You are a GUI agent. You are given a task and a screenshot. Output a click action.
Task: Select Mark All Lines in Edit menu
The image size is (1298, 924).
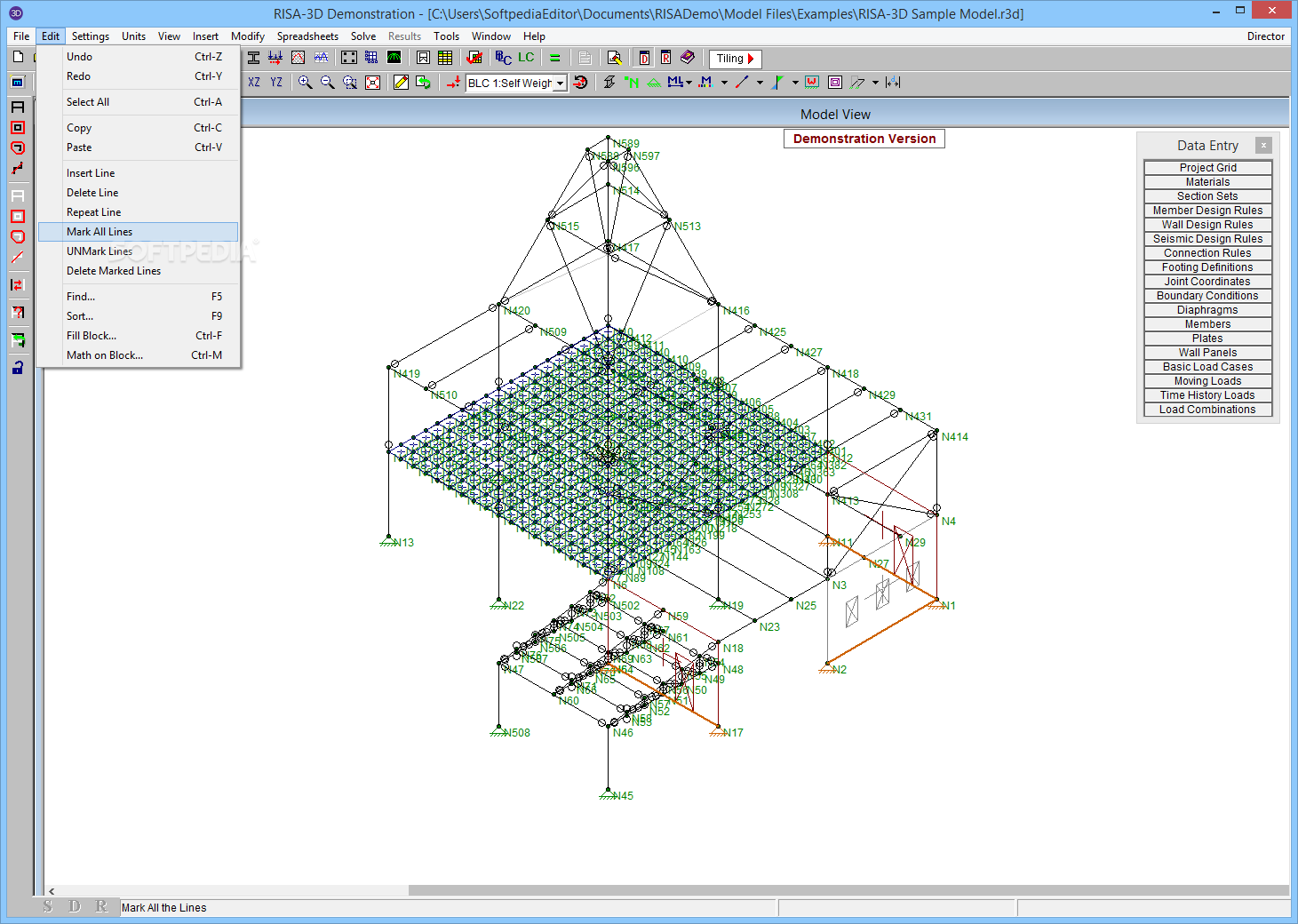(138, 232)
